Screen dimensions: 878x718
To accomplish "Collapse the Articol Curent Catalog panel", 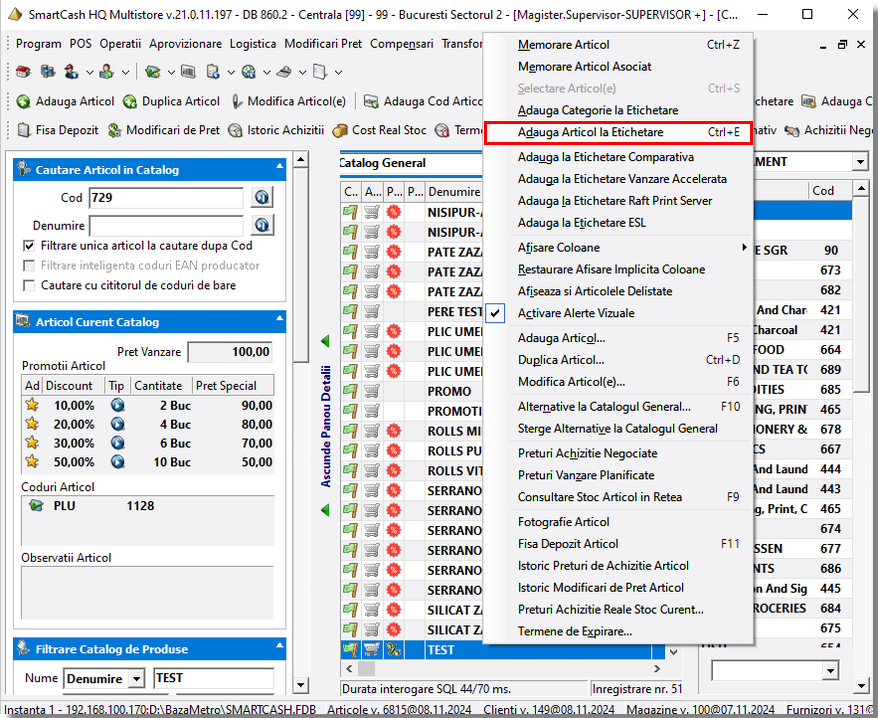I will 279,318.
